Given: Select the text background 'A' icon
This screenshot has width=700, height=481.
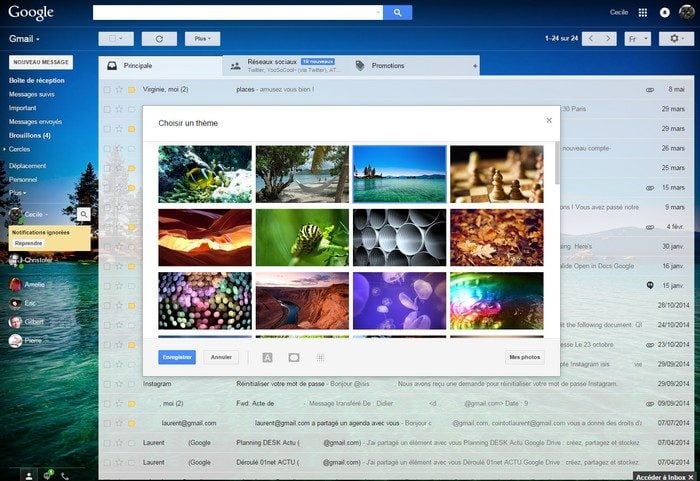Looking at the screenshot, I should click(x=267, y=357).
